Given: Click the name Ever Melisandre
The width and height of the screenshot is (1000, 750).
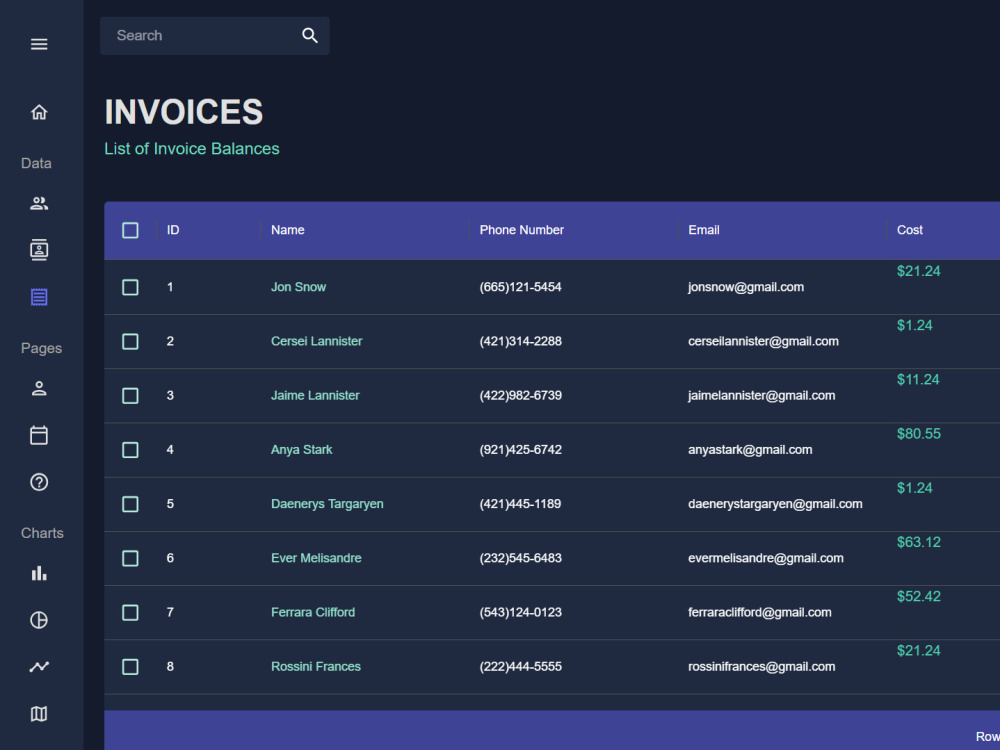Looking at the screenshot, I should [316, 558].
